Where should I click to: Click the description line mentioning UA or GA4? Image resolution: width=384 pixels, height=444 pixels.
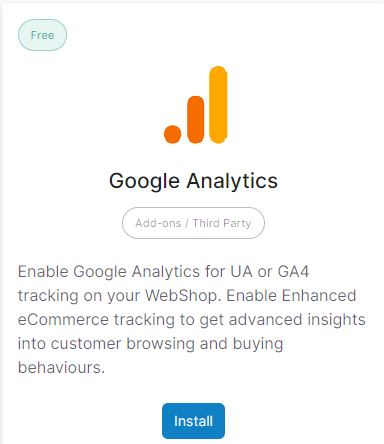click(x=163, y=272)
